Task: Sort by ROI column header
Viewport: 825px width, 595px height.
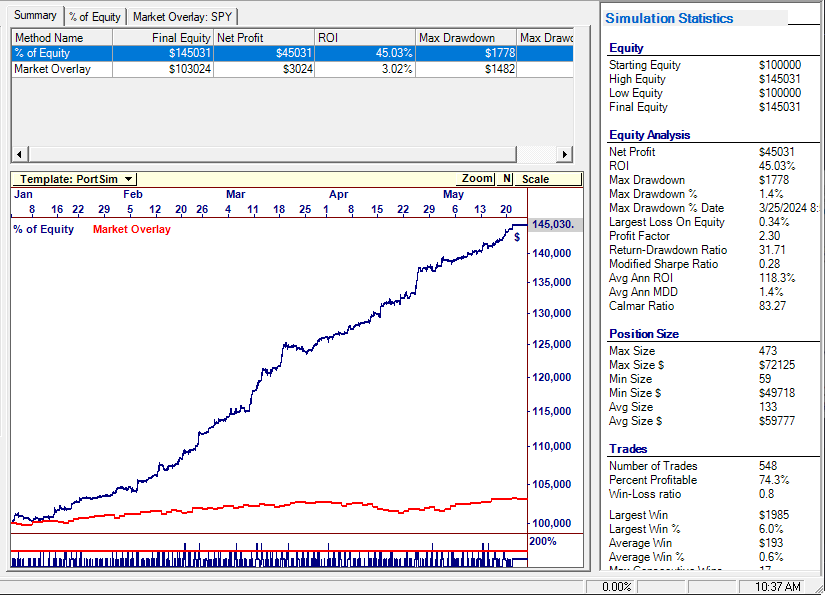Action: 365,38
